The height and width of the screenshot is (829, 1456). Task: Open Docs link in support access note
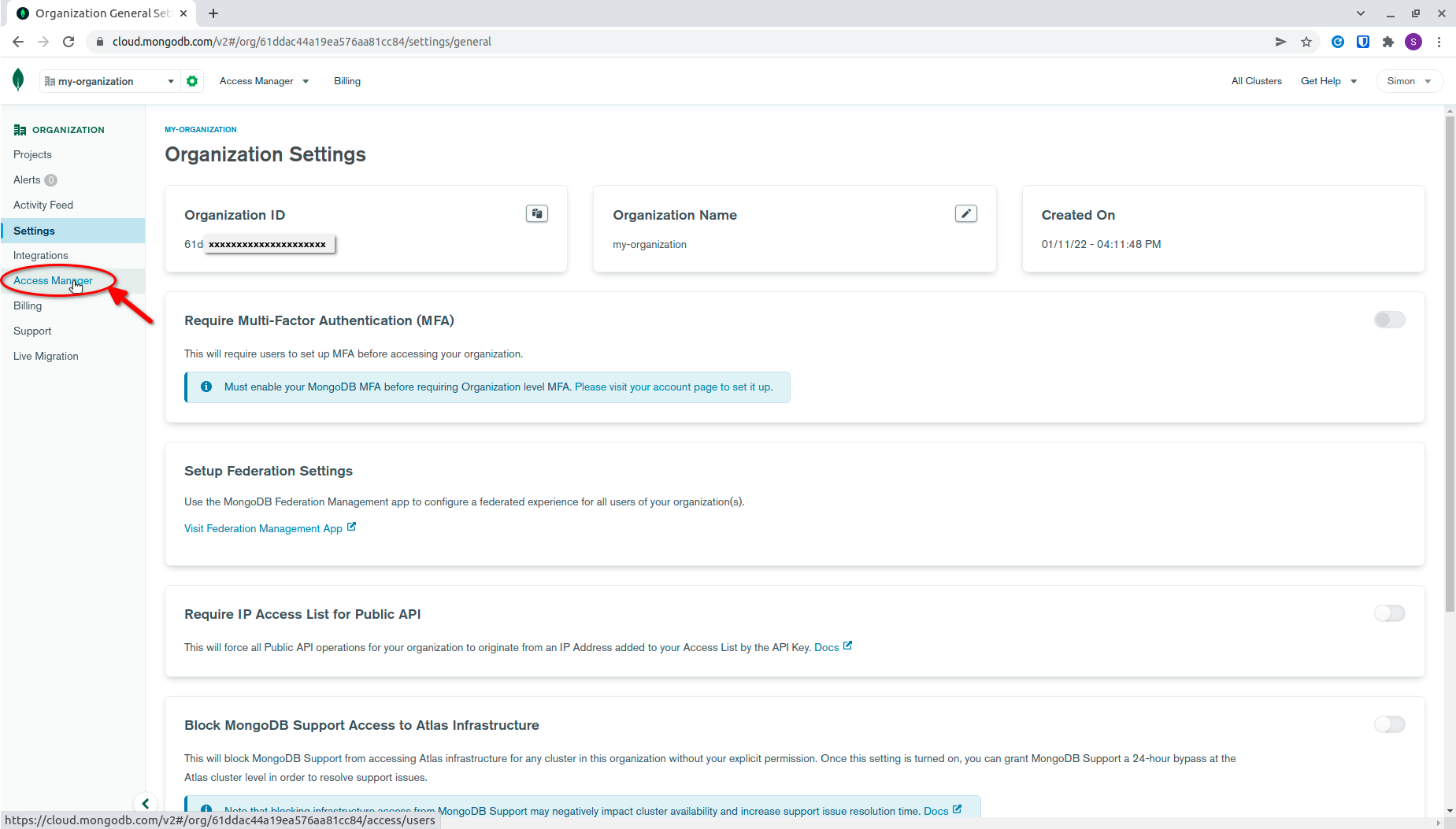click(x=943, y=810)
